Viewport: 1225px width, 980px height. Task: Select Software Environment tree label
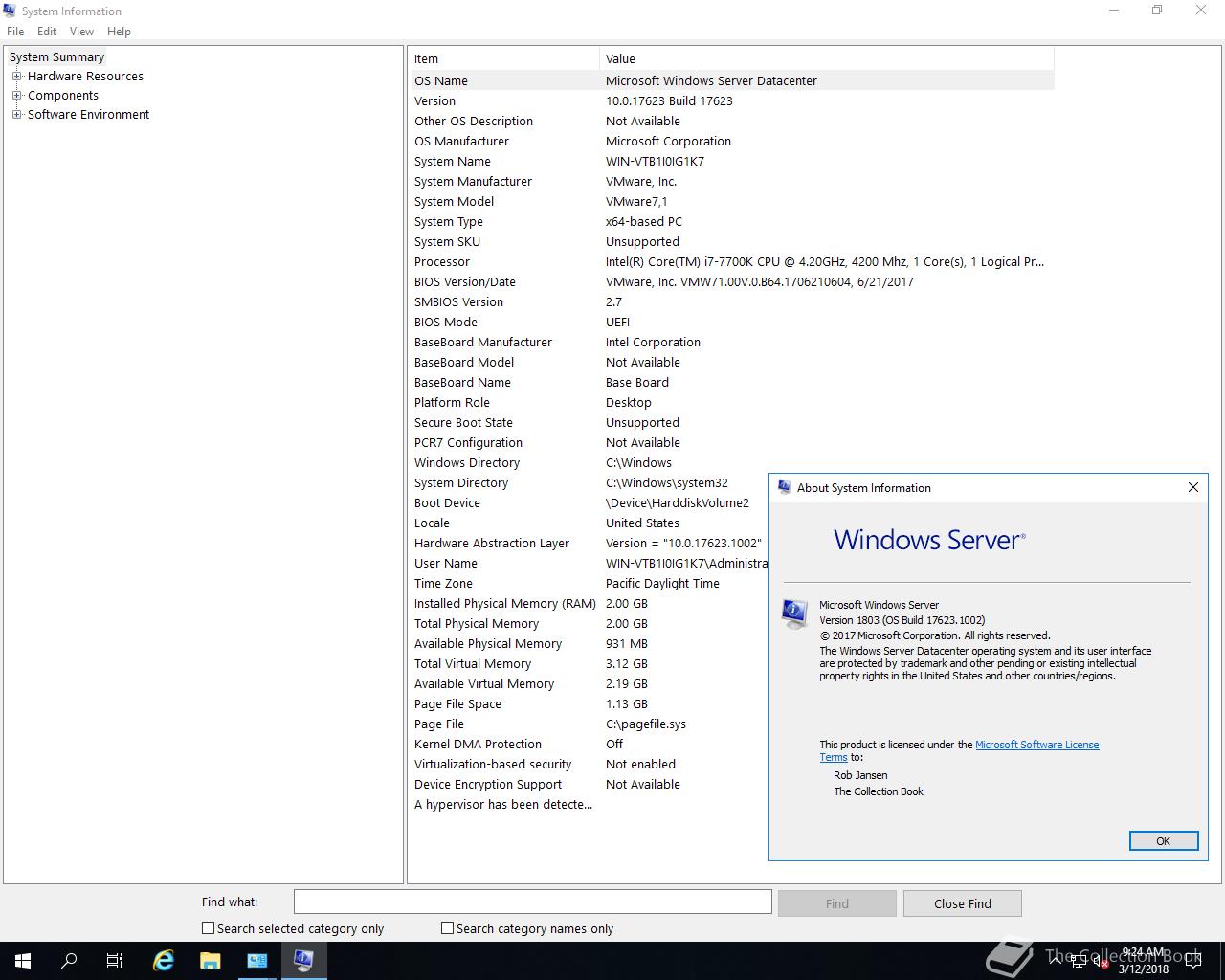point(88,114)
